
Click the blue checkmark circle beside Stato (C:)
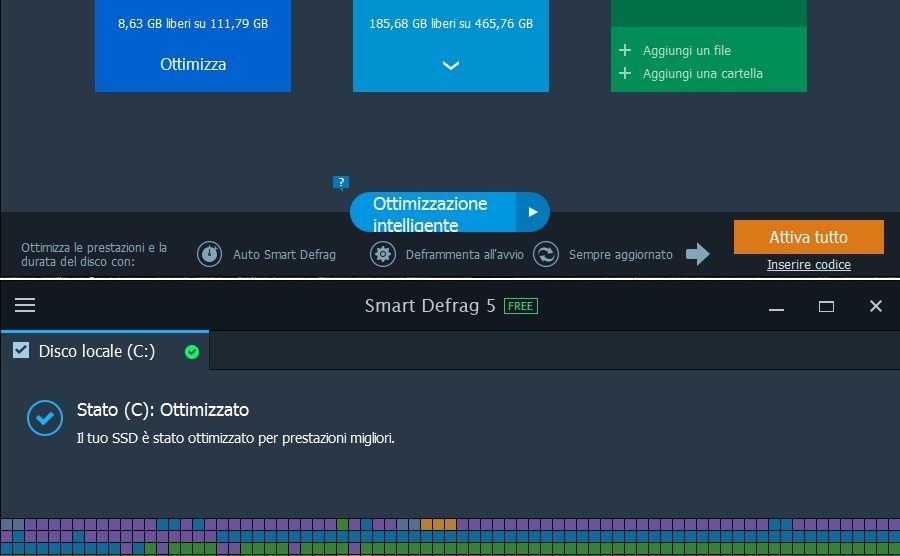click(45, 418)
